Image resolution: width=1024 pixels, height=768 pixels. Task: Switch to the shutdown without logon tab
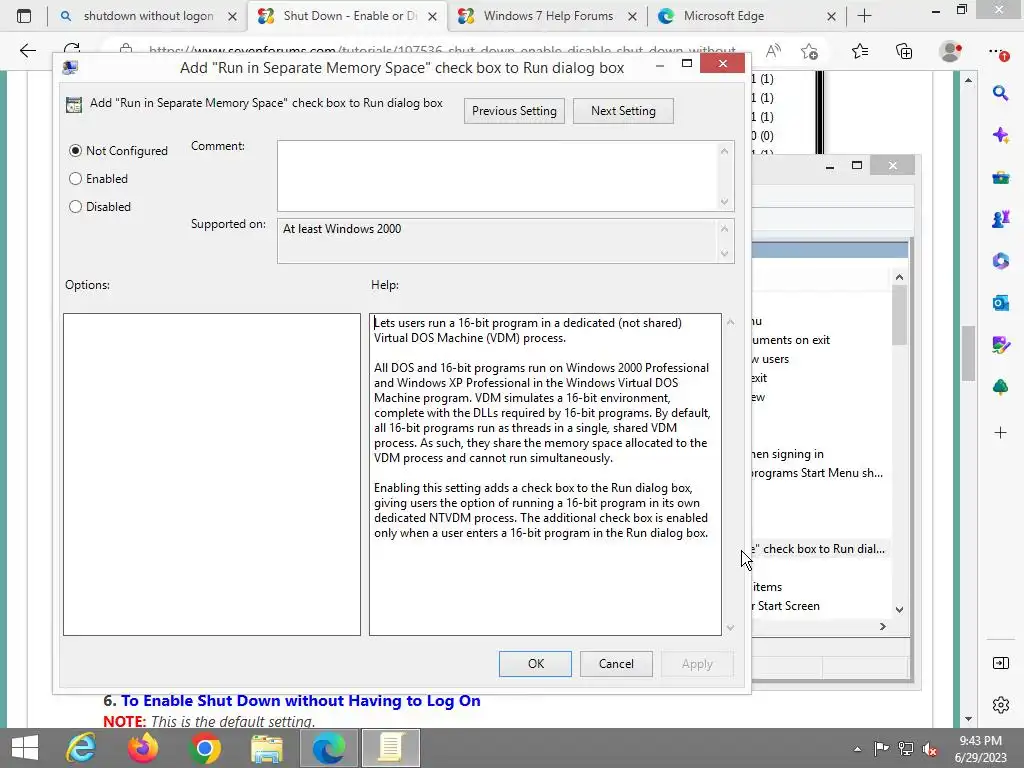click(x=148, y=16)
